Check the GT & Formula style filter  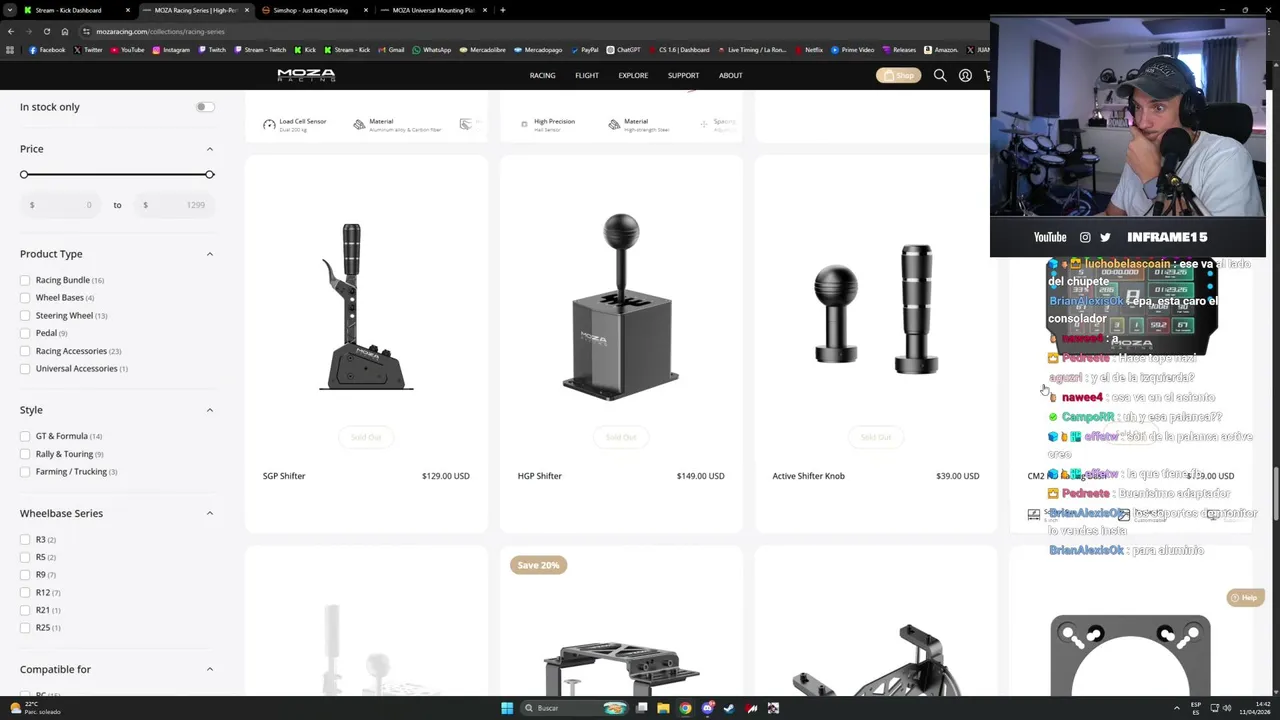coord(25,436)
